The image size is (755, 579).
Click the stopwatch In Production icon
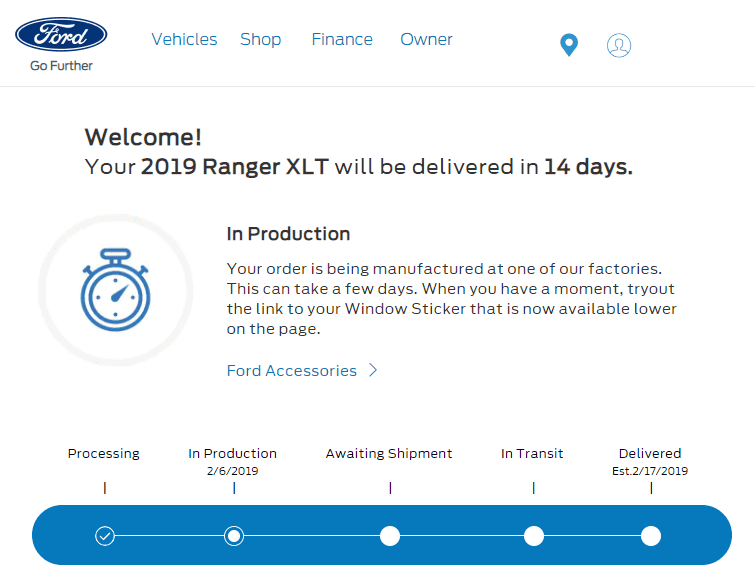point(116,290)
